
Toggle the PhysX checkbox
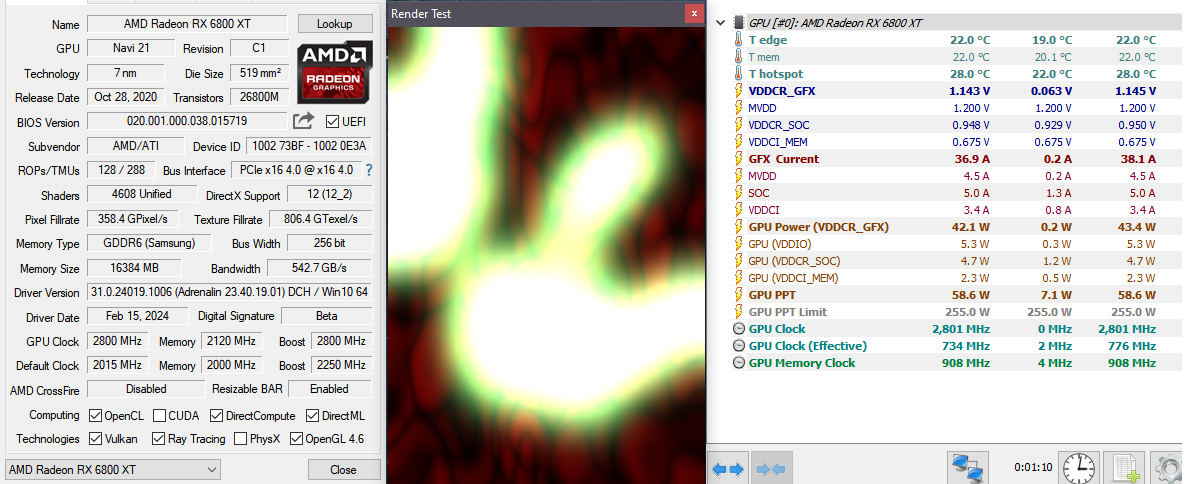(240, 439)
